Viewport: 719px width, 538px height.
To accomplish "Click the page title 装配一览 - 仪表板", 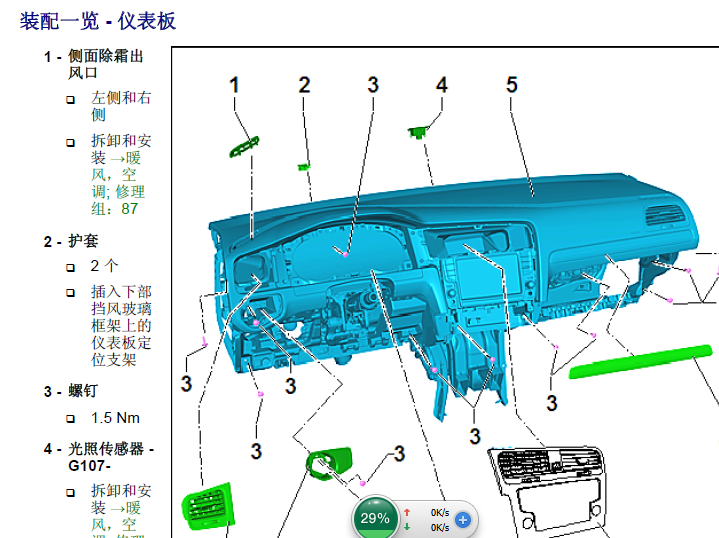I will (x=97, y=21).
